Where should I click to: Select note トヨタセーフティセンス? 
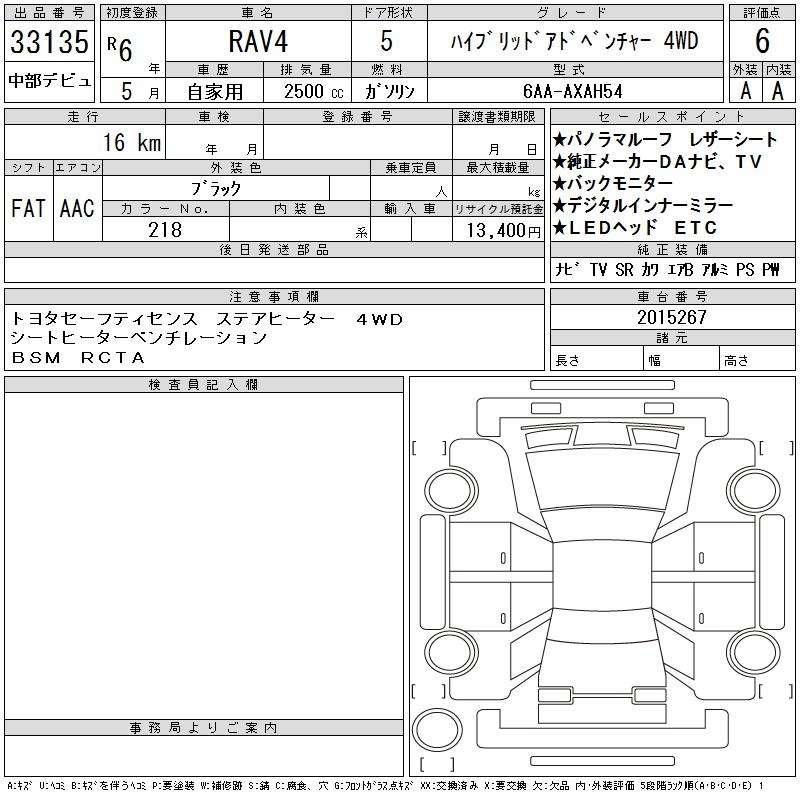tap(104, 319)
